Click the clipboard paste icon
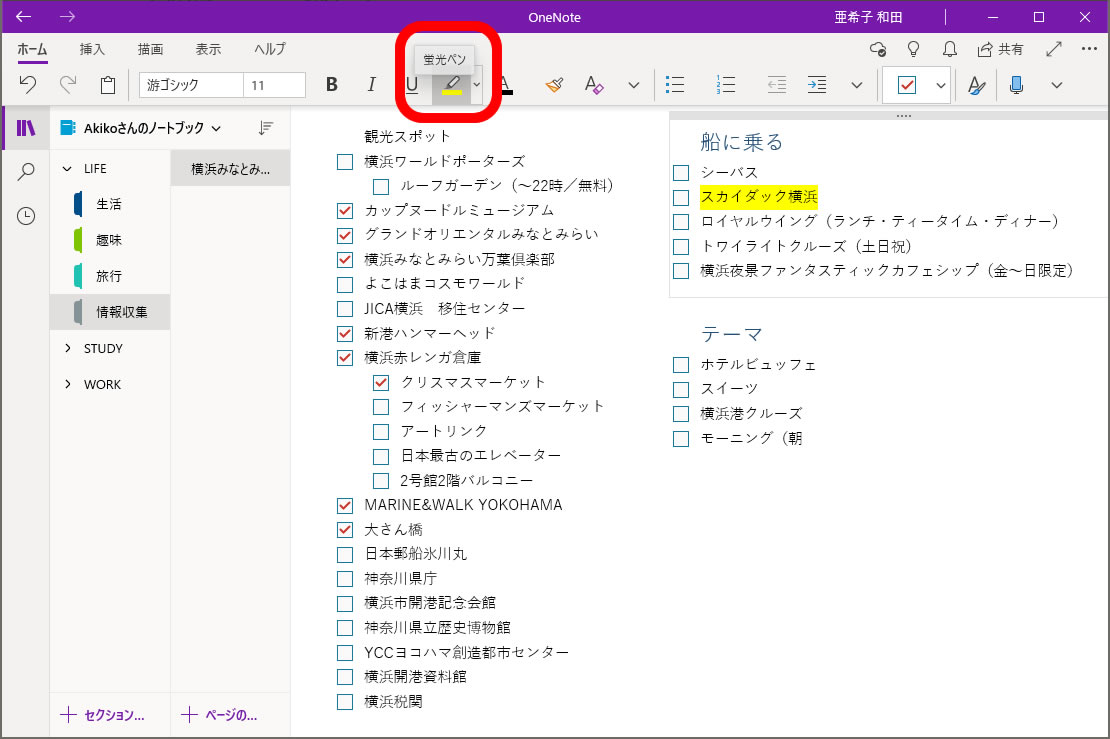The height and width of the screenshot is (739, 1110). (108, 85)
